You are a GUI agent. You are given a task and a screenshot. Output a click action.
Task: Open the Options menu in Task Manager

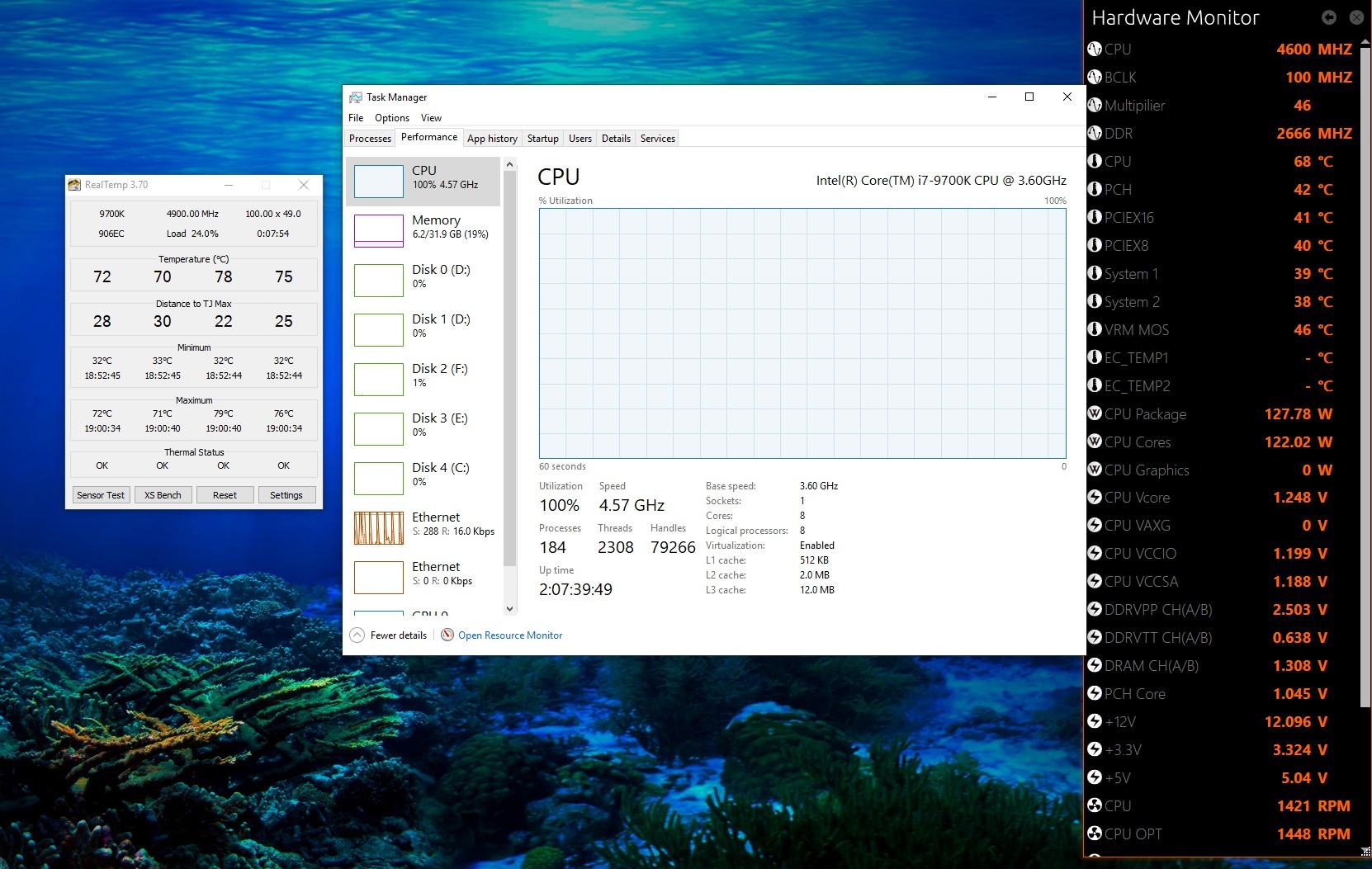click(392, 118)
